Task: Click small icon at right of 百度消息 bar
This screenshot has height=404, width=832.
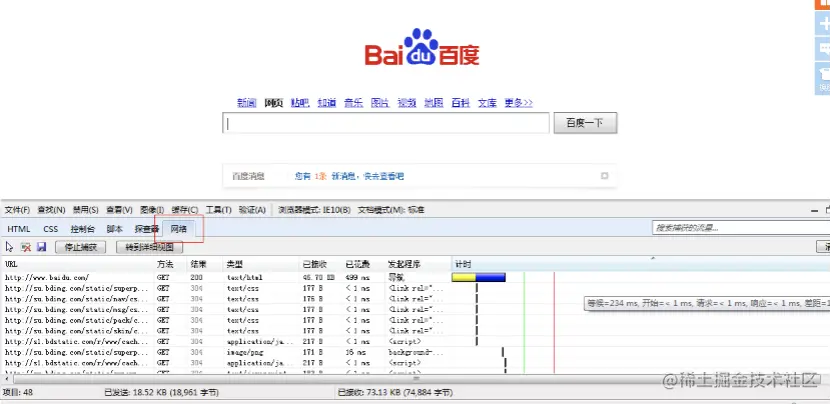Action: tap(604, 176)
